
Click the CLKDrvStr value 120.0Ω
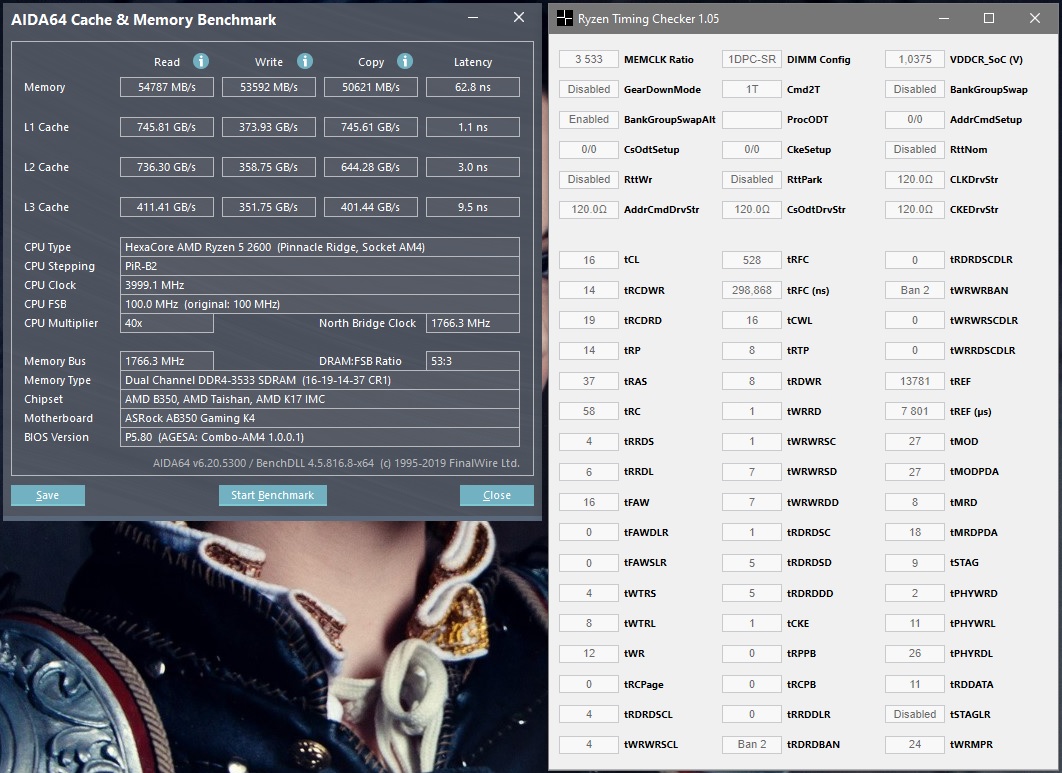914,180
